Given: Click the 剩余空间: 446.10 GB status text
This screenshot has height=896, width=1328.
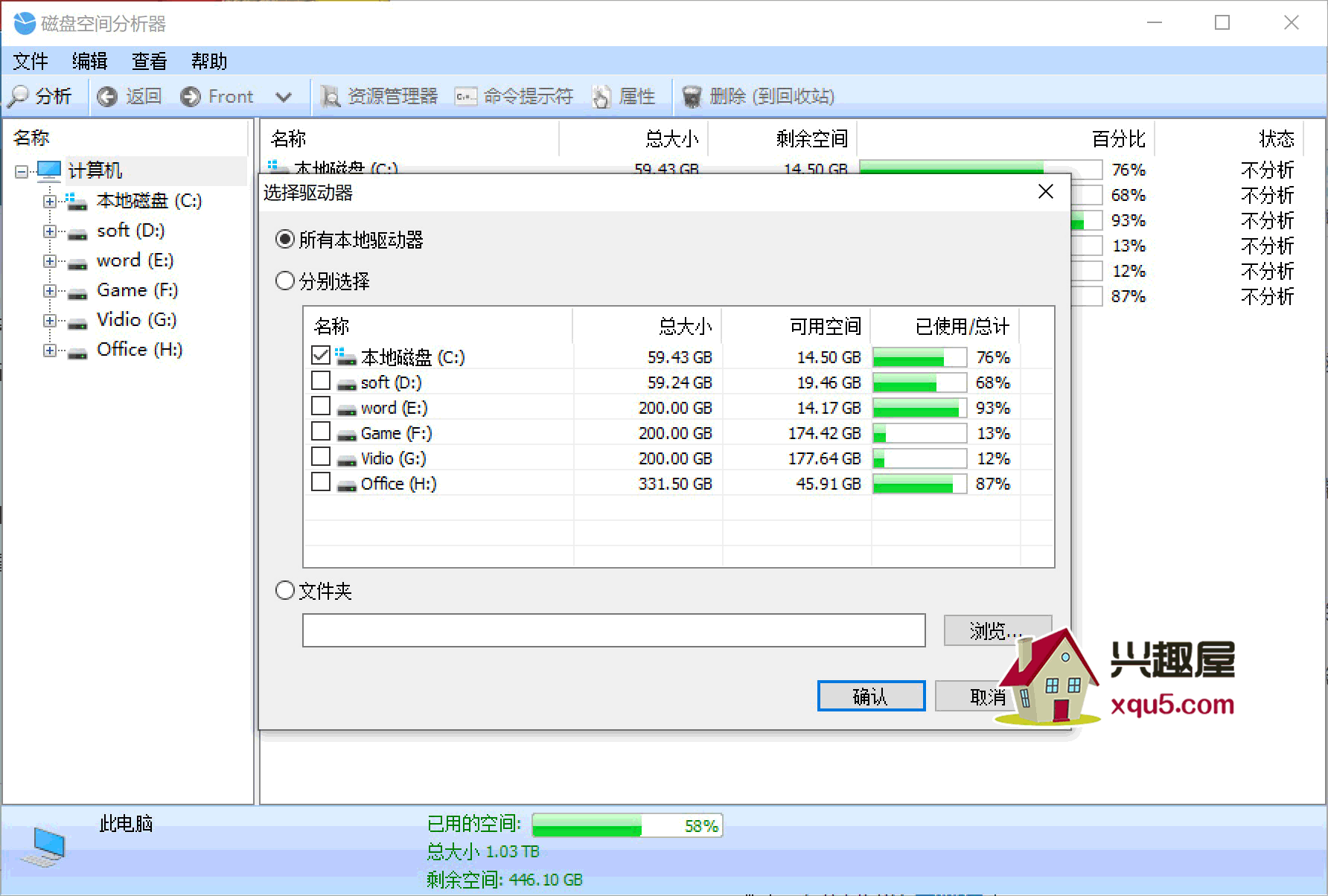Looking at the screenshot, I should coord(505,880).
